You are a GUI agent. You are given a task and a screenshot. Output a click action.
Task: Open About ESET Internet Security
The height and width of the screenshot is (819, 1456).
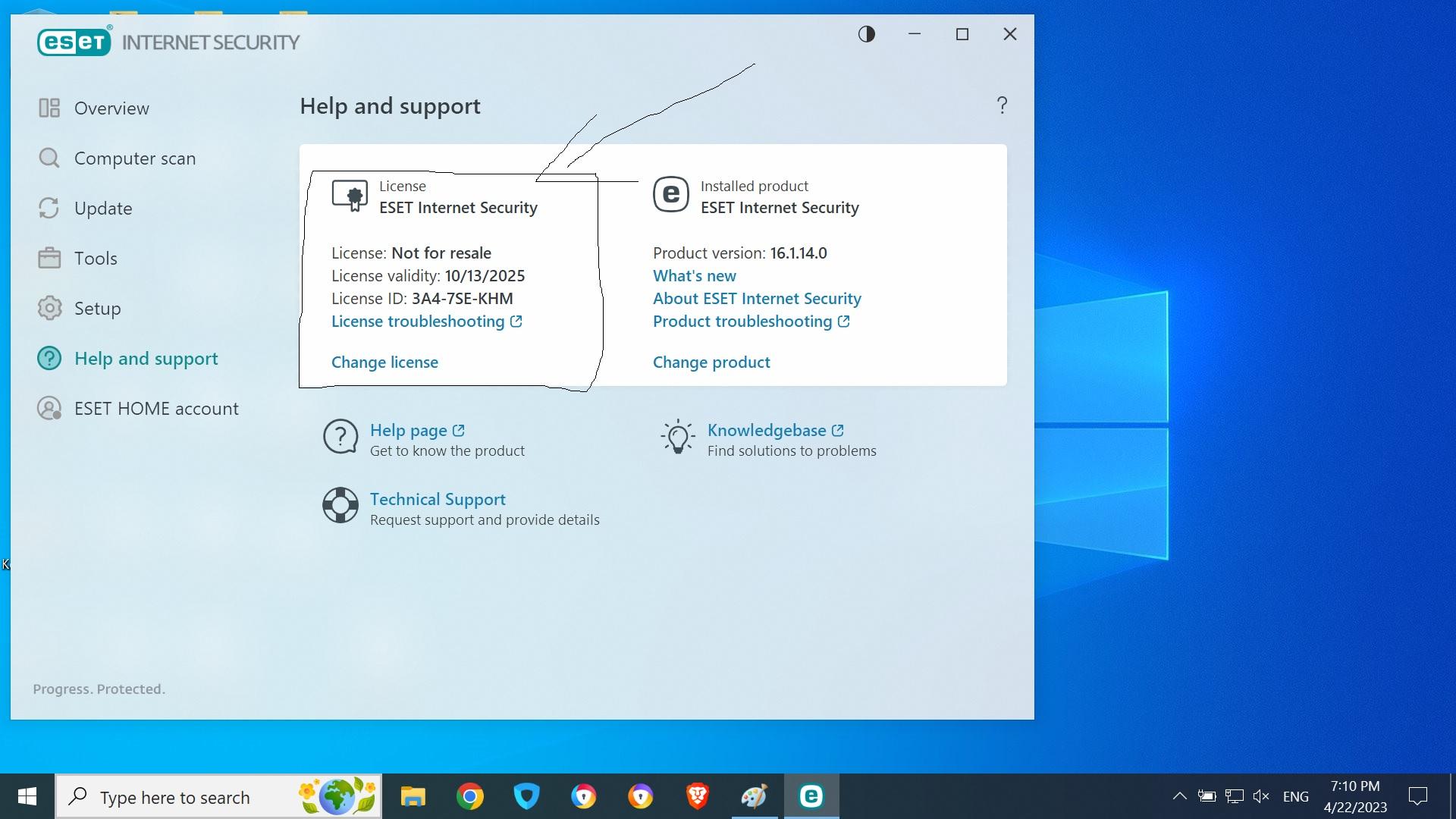click(x=757, y=299)
